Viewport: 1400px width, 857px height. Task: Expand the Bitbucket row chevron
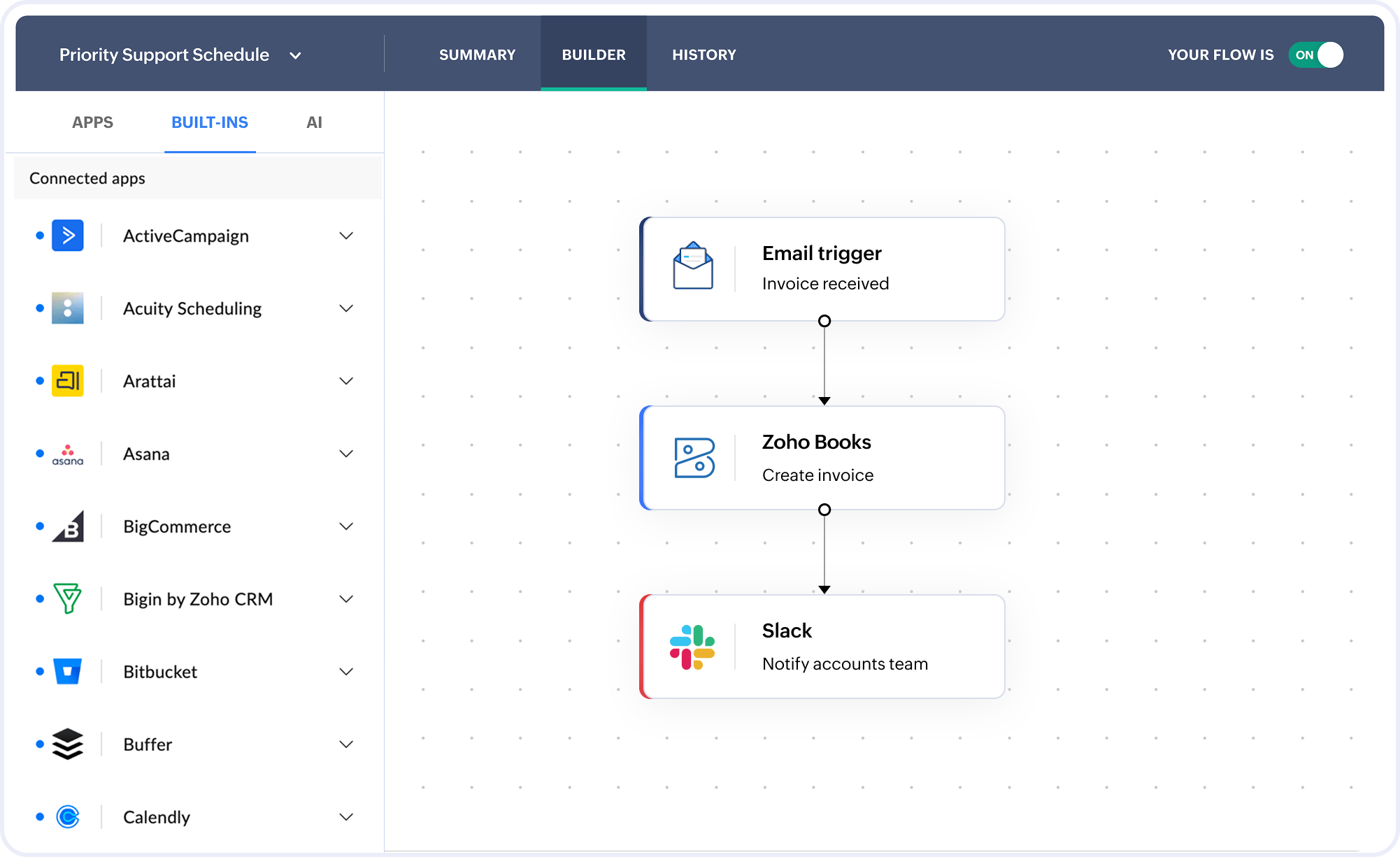[x=346, y=672]
